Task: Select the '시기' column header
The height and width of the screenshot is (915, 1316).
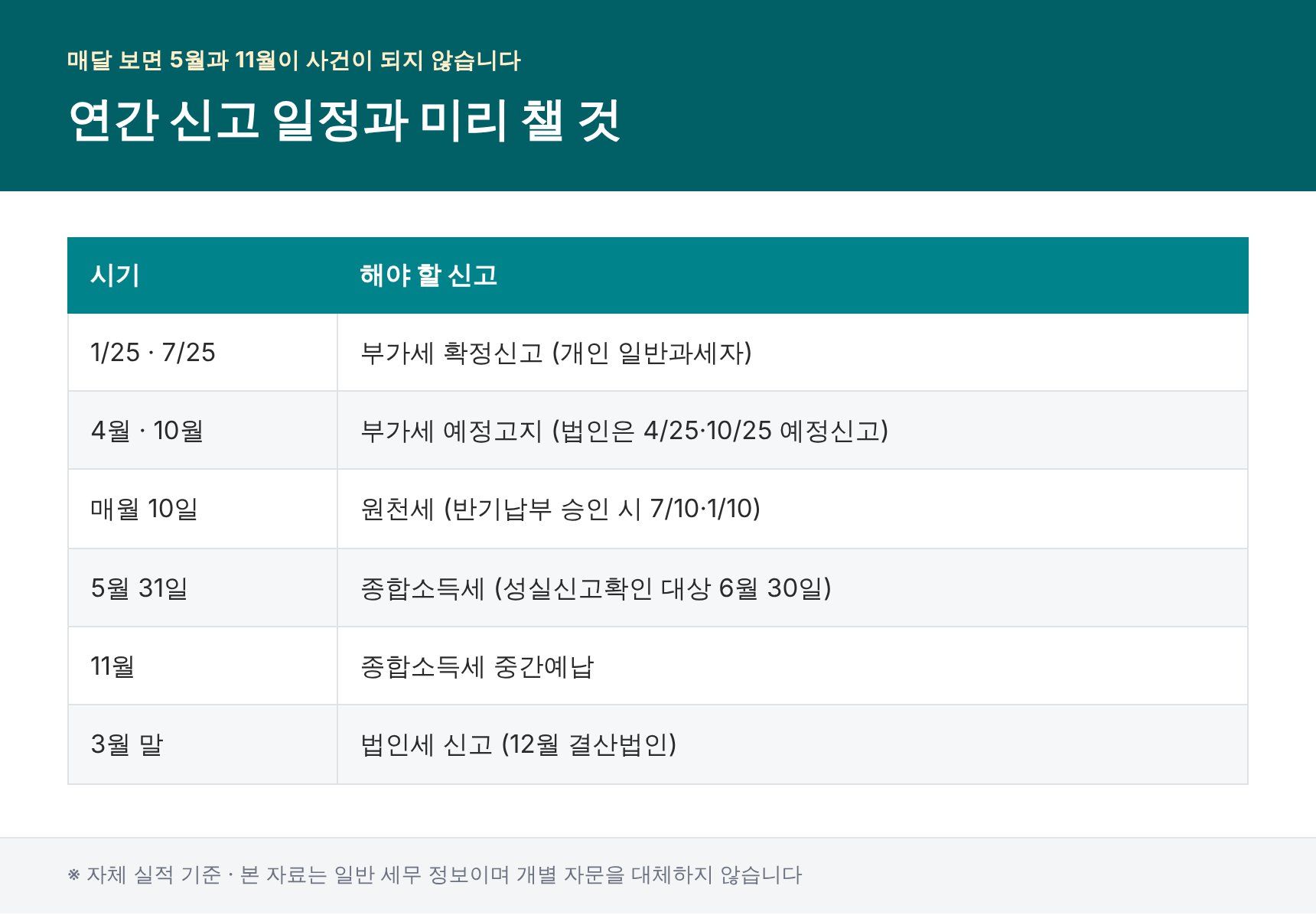Action: pyautogui.click(x=203, y=275)
